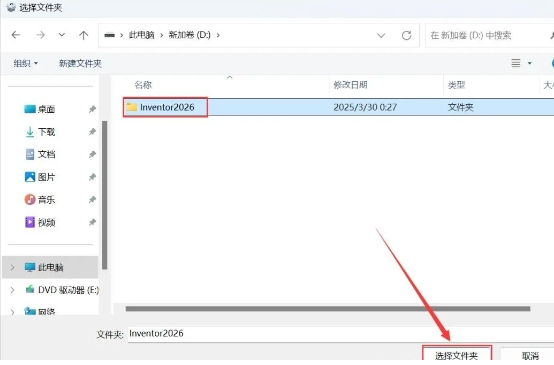Click 新建文件夹 button
This screenshot has width=554, height=365.
(80, 64)
